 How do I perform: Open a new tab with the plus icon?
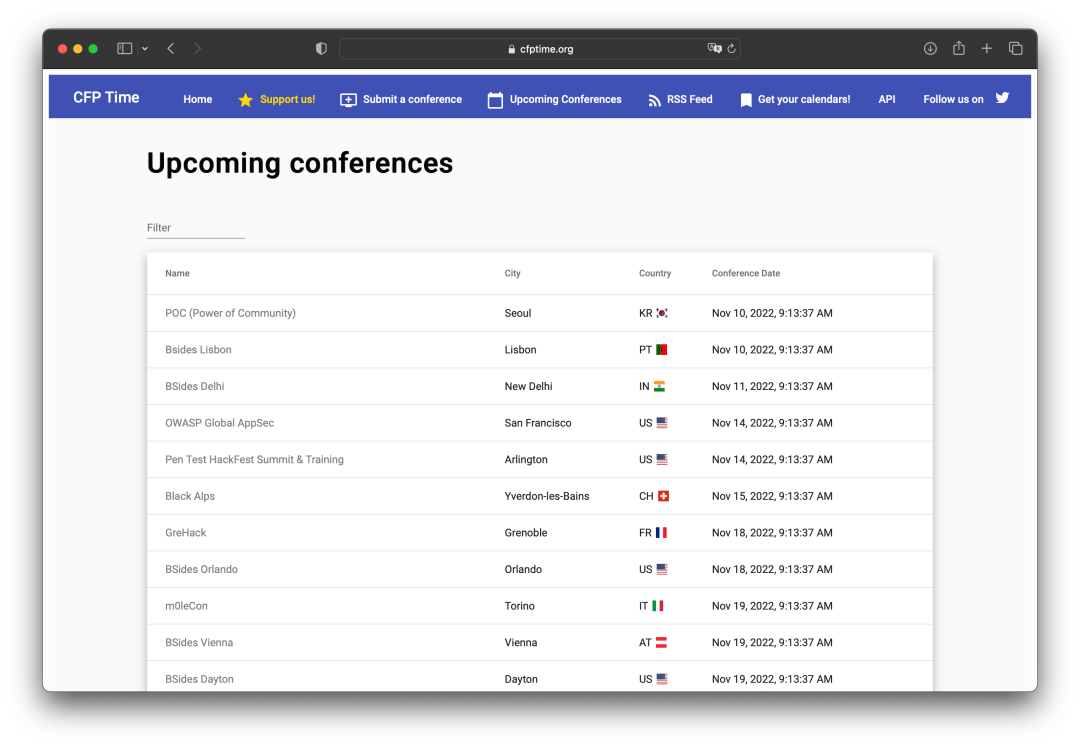pos(986,48)
